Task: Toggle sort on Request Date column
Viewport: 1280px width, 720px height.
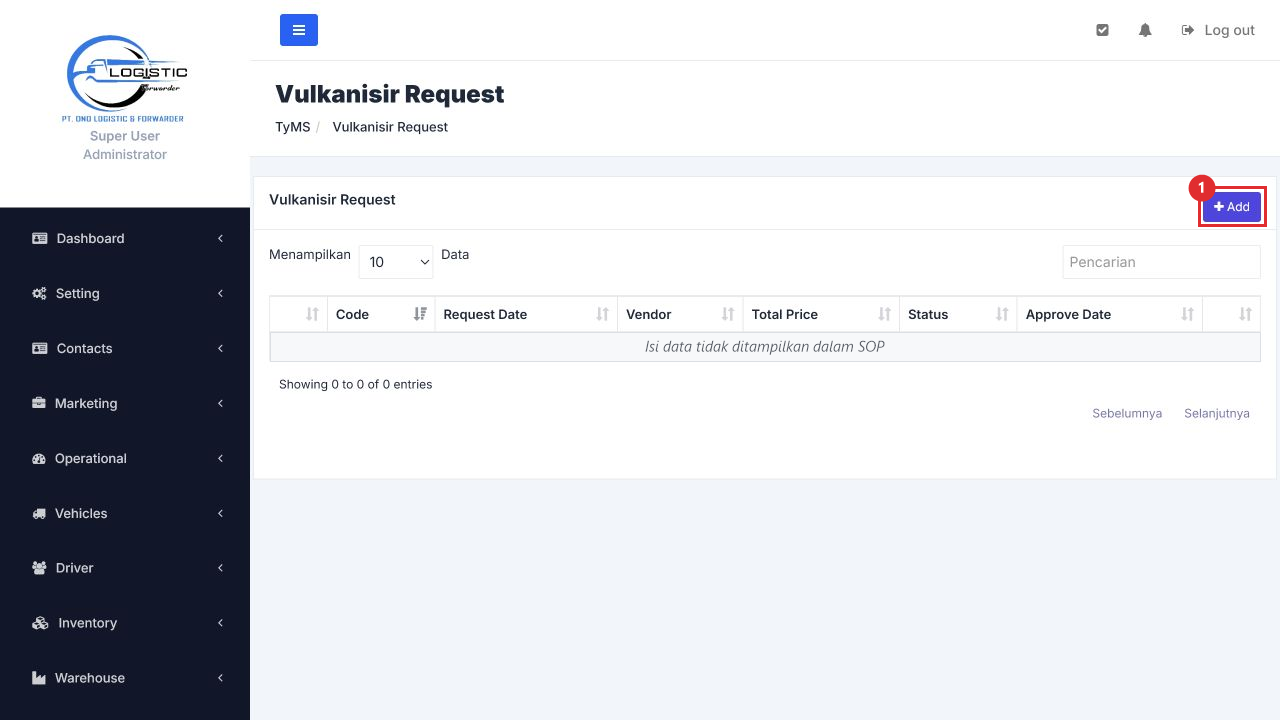Action: coord(526,314)
